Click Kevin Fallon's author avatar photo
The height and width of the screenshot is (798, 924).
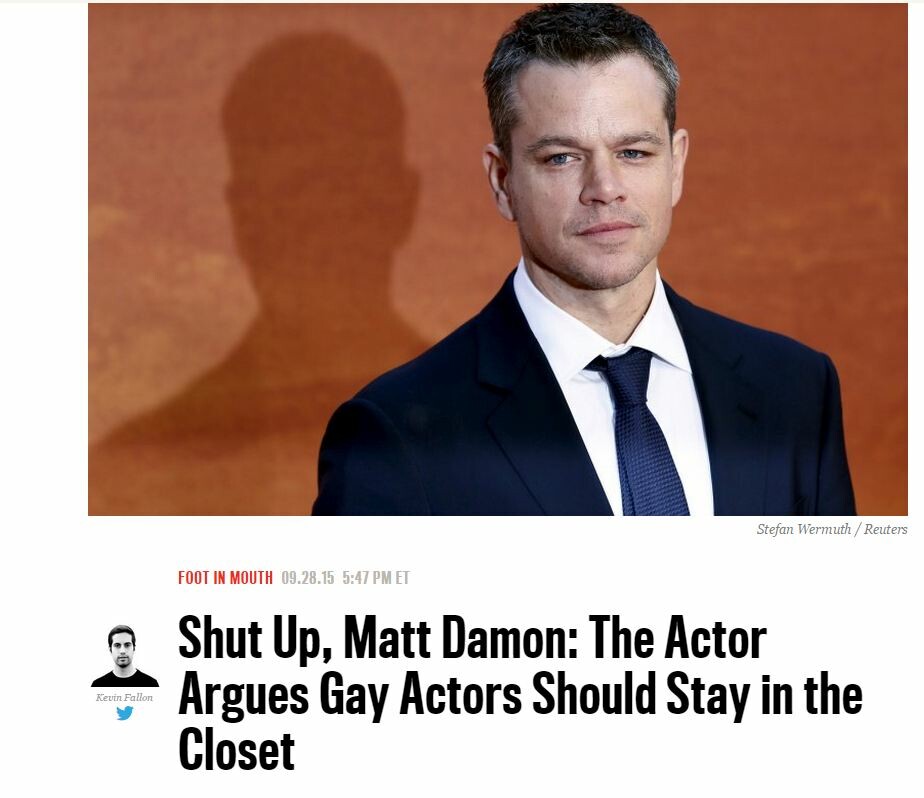point(124,656)
